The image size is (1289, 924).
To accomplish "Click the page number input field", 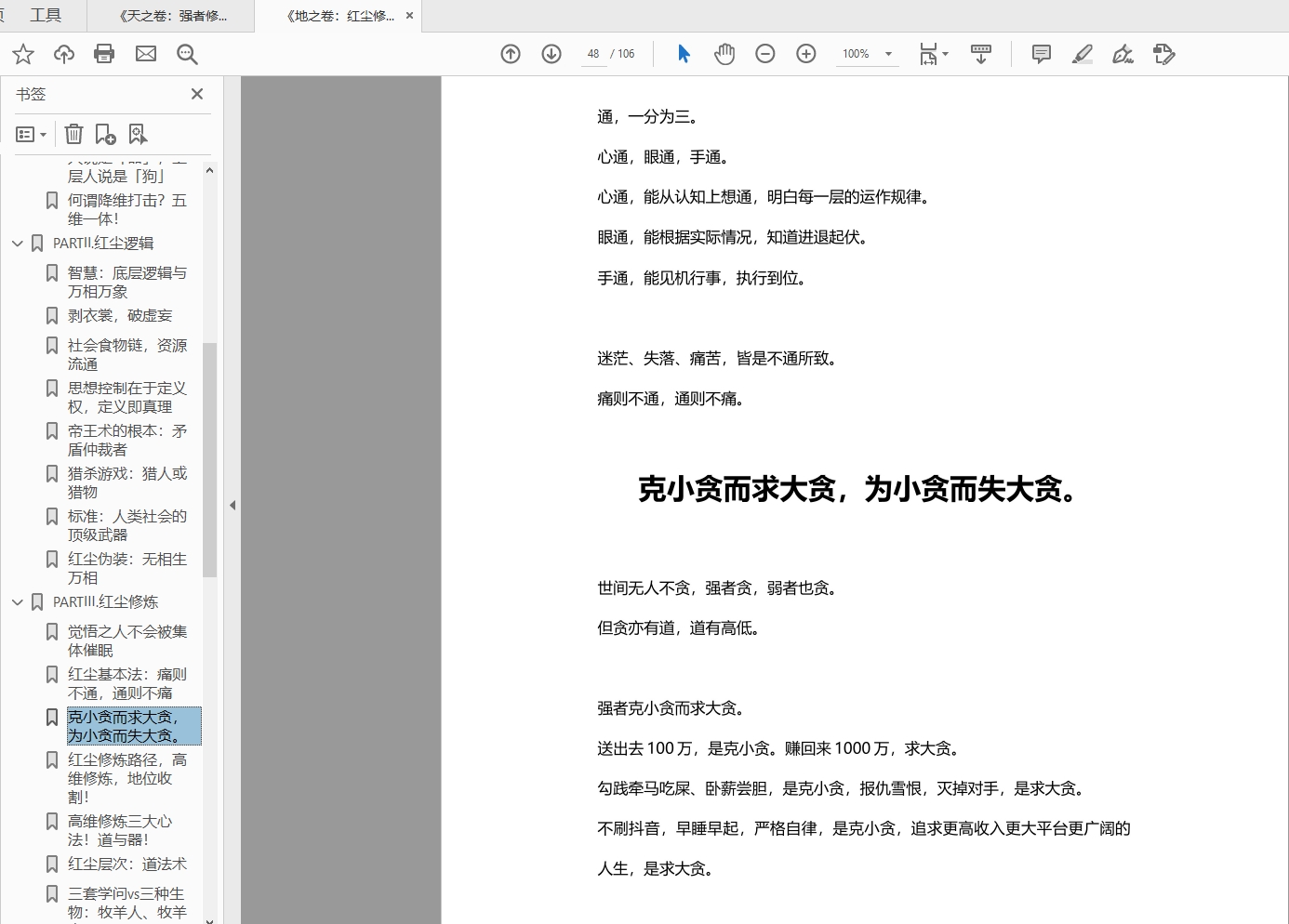I will pos(593,54).
